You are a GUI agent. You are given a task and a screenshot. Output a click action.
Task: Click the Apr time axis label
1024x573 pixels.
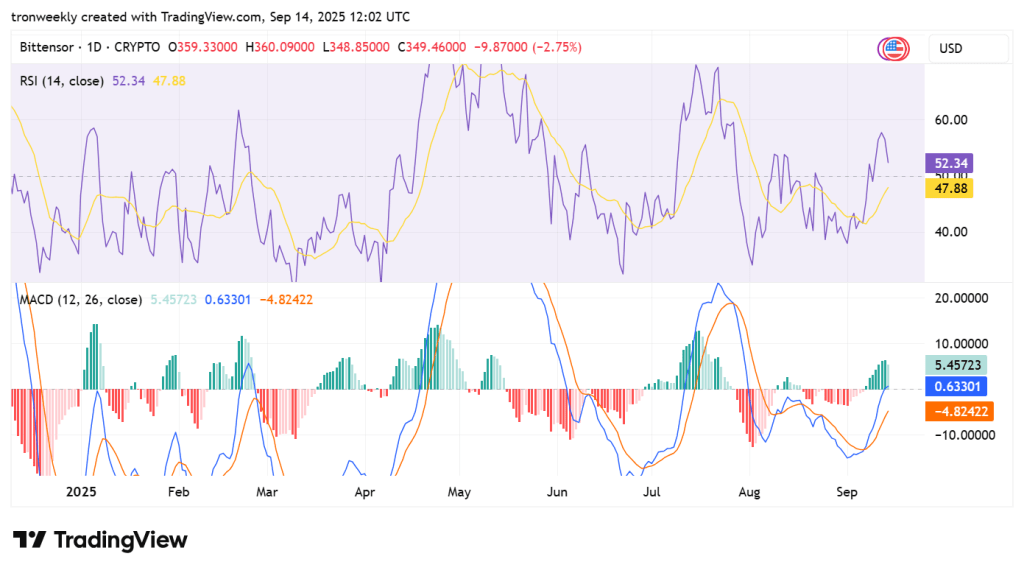coord(364,492)
